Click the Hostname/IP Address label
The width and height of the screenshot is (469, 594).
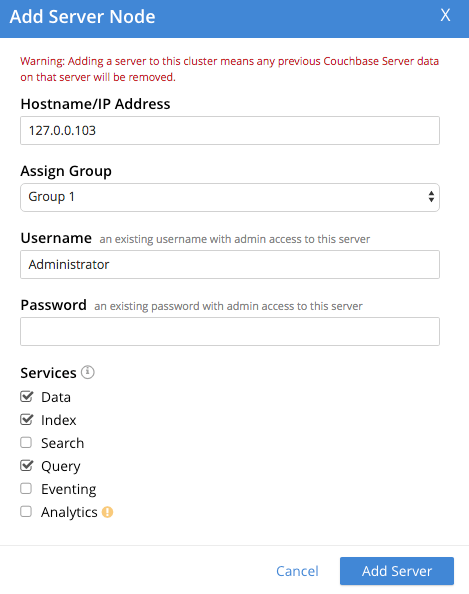95,104
